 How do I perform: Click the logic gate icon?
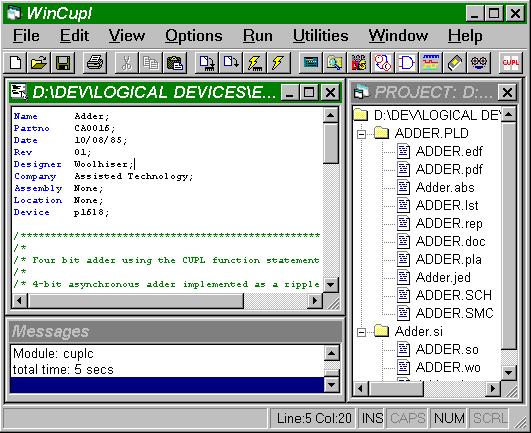point(406,63)
